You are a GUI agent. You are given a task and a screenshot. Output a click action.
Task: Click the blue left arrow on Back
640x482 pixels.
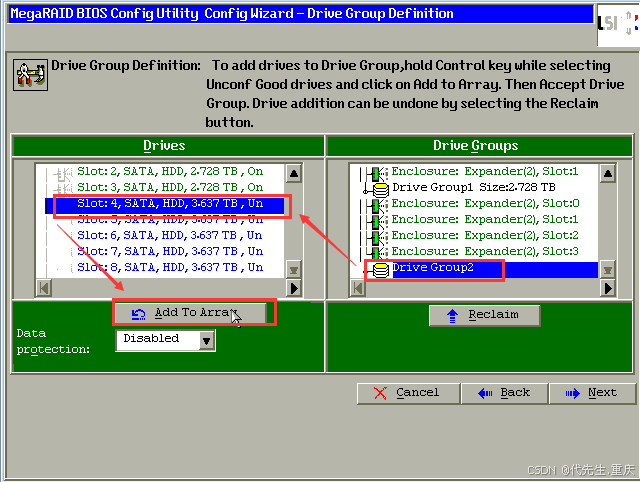tap(485, 393)
